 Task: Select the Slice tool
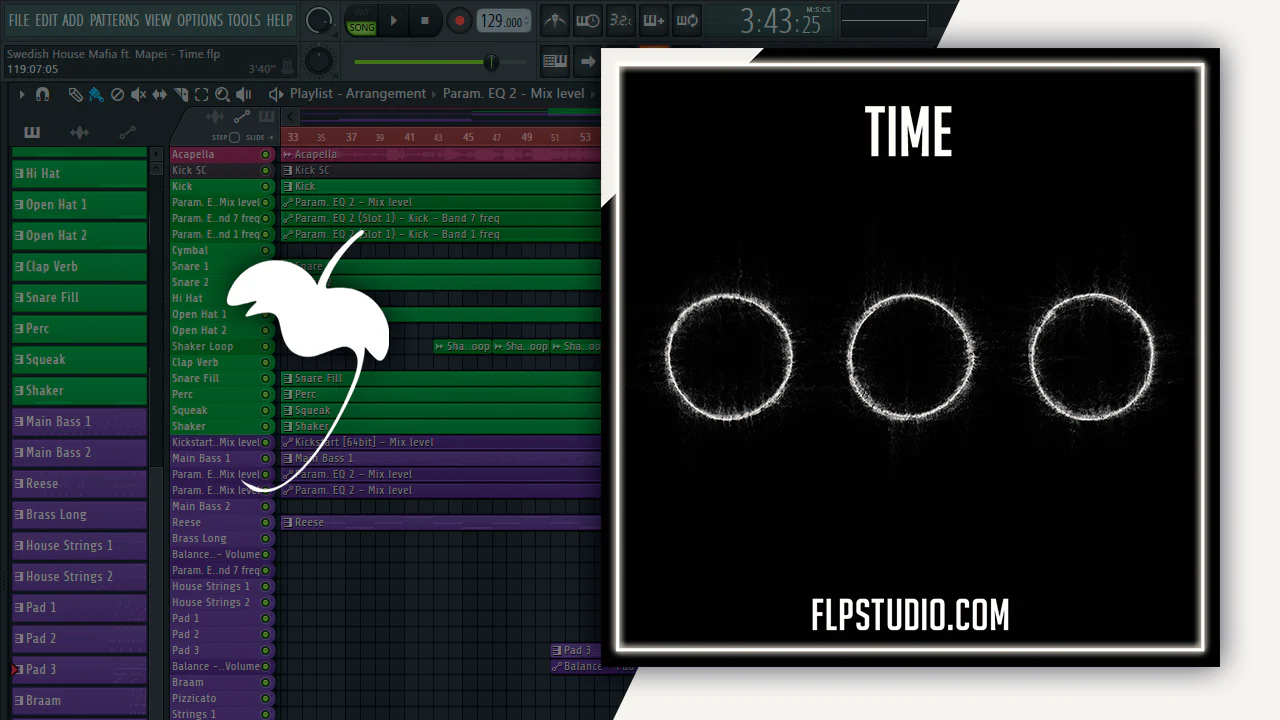point(180,94)
